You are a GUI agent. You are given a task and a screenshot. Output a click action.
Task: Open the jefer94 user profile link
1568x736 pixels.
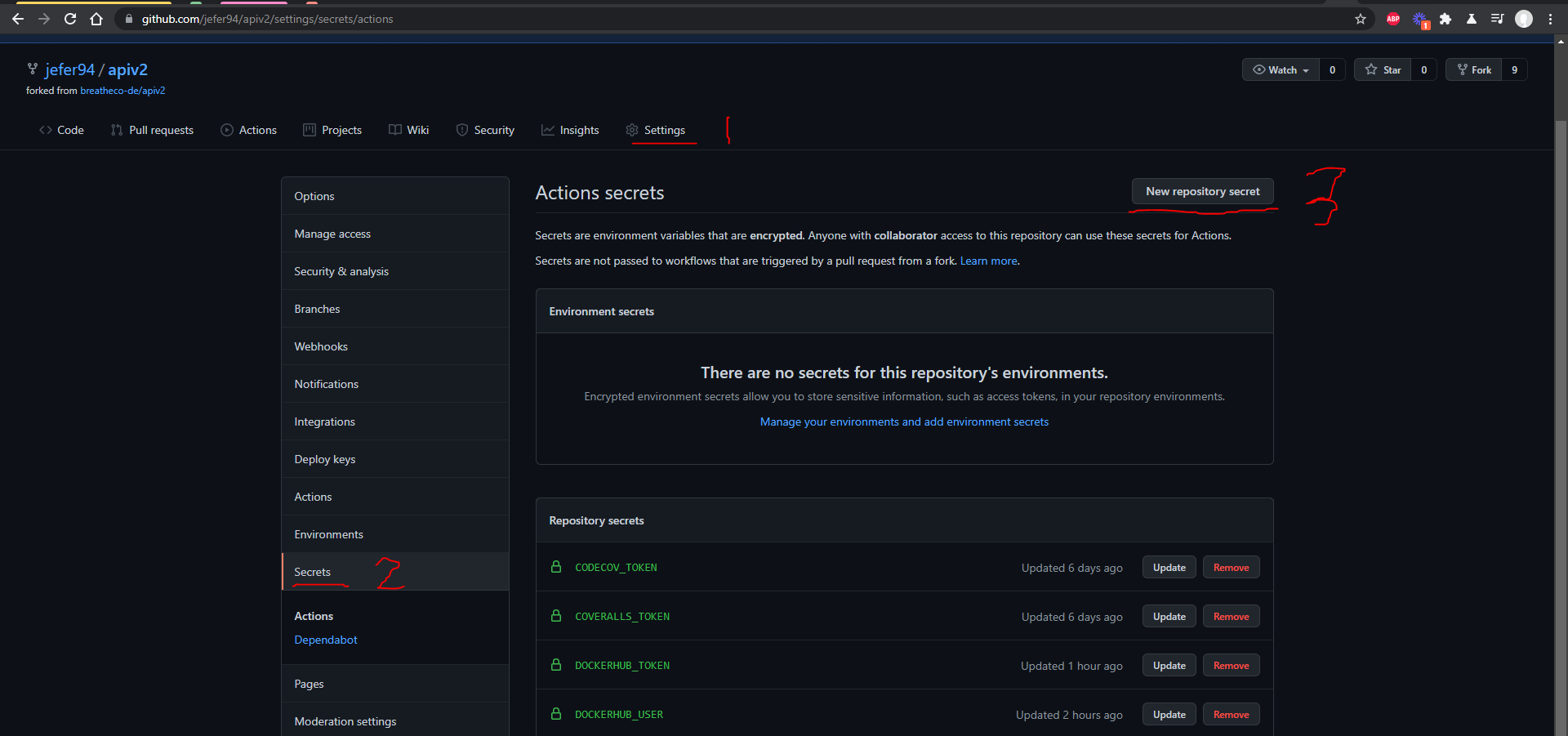click(x=69, y=69)
